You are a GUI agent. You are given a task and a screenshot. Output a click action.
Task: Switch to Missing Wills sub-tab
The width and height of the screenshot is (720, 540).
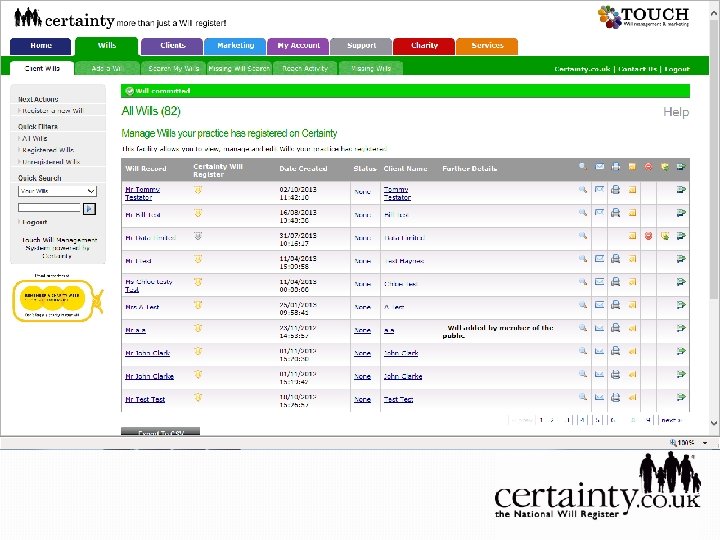point(371,68)
